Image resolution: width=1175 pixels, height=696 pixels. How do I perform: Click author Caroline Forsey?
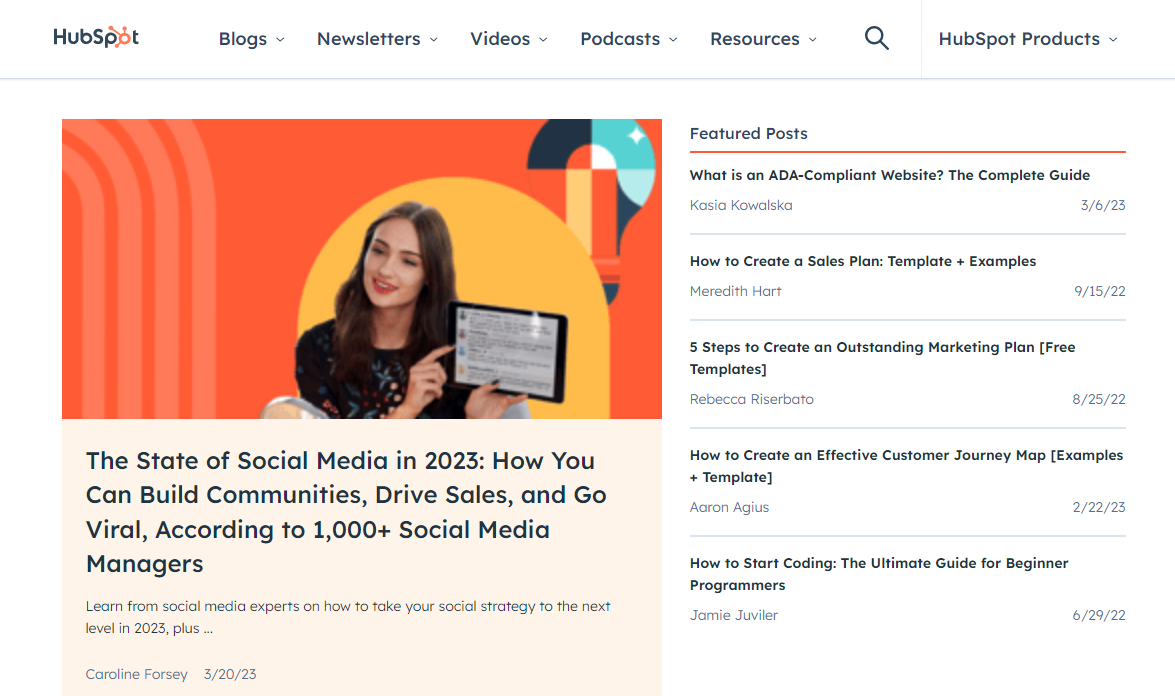[x=136, y=674]
